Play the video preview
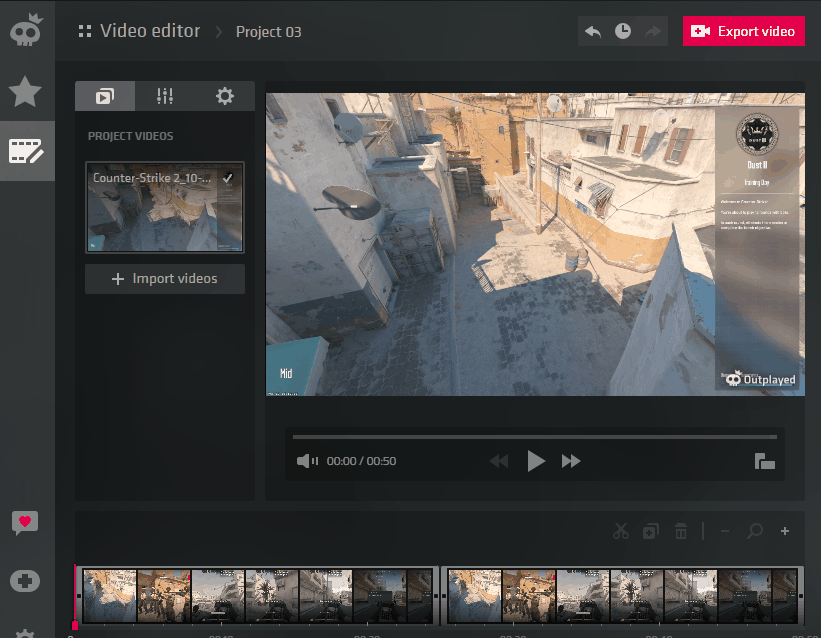Screen dimensions: 821x638 (x=535, y=461)
